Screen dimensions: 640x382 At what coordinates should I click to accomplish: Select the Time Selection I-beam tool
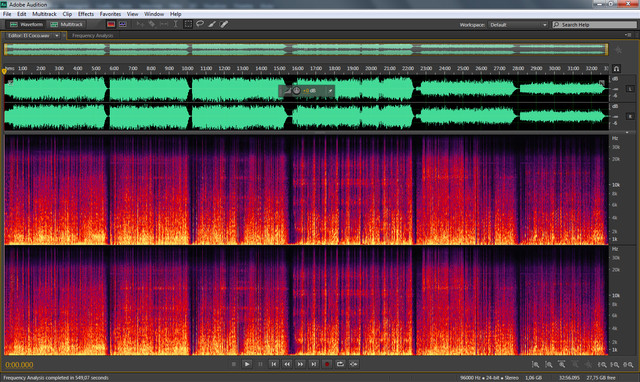point(176,24)
